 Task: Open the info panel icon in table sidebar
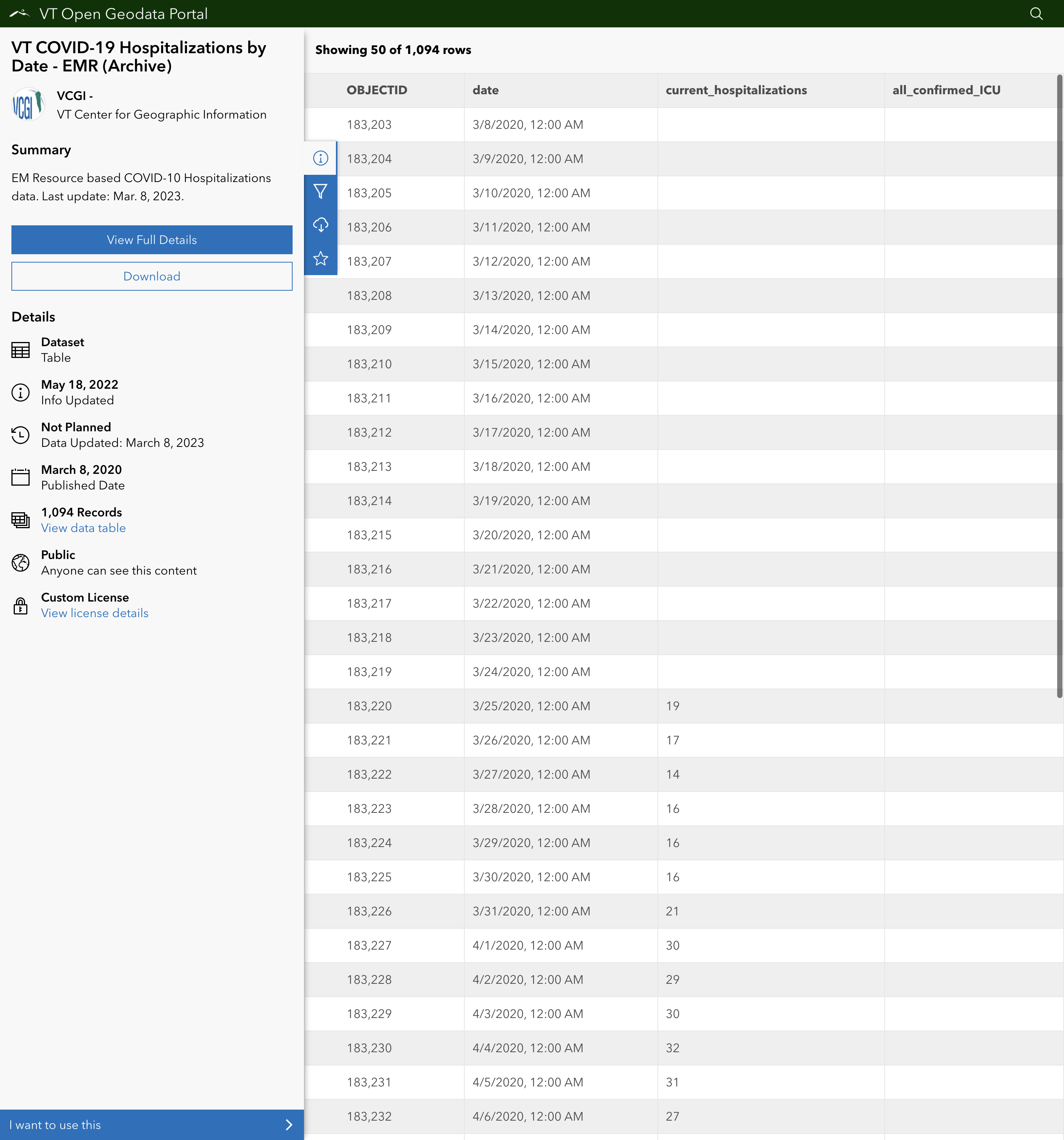coord(321,158)
